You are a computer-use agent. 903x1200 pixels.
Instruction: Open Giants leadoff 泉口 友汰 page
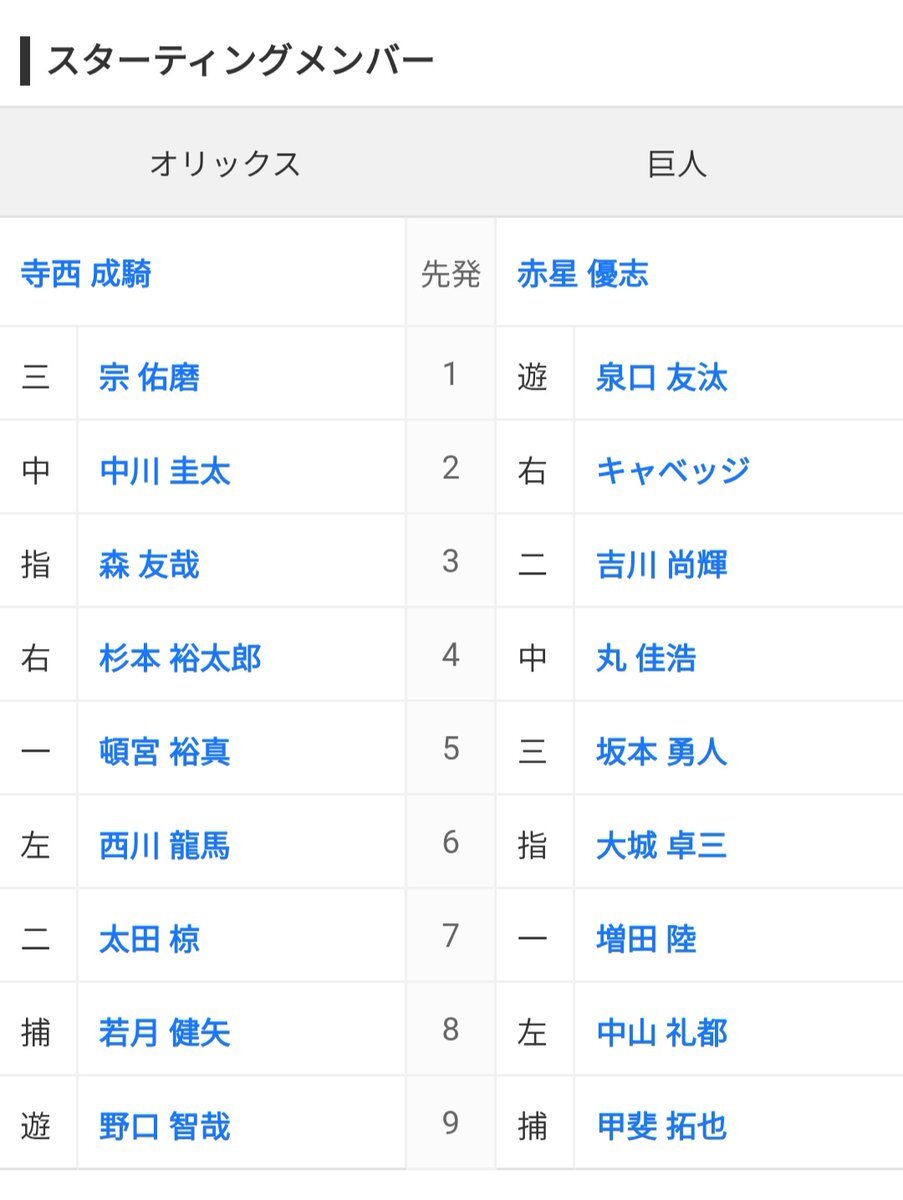click(662, 377)
